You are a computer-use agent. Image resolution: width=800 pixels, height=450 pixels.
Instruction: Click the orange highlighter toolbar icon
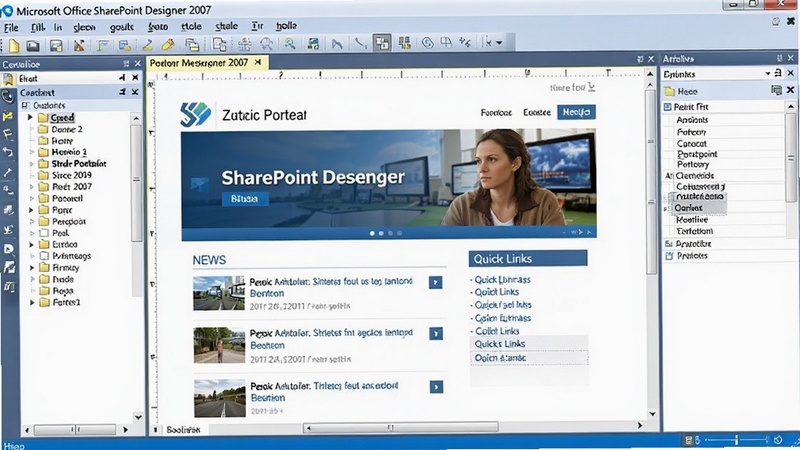pos(168,45)
